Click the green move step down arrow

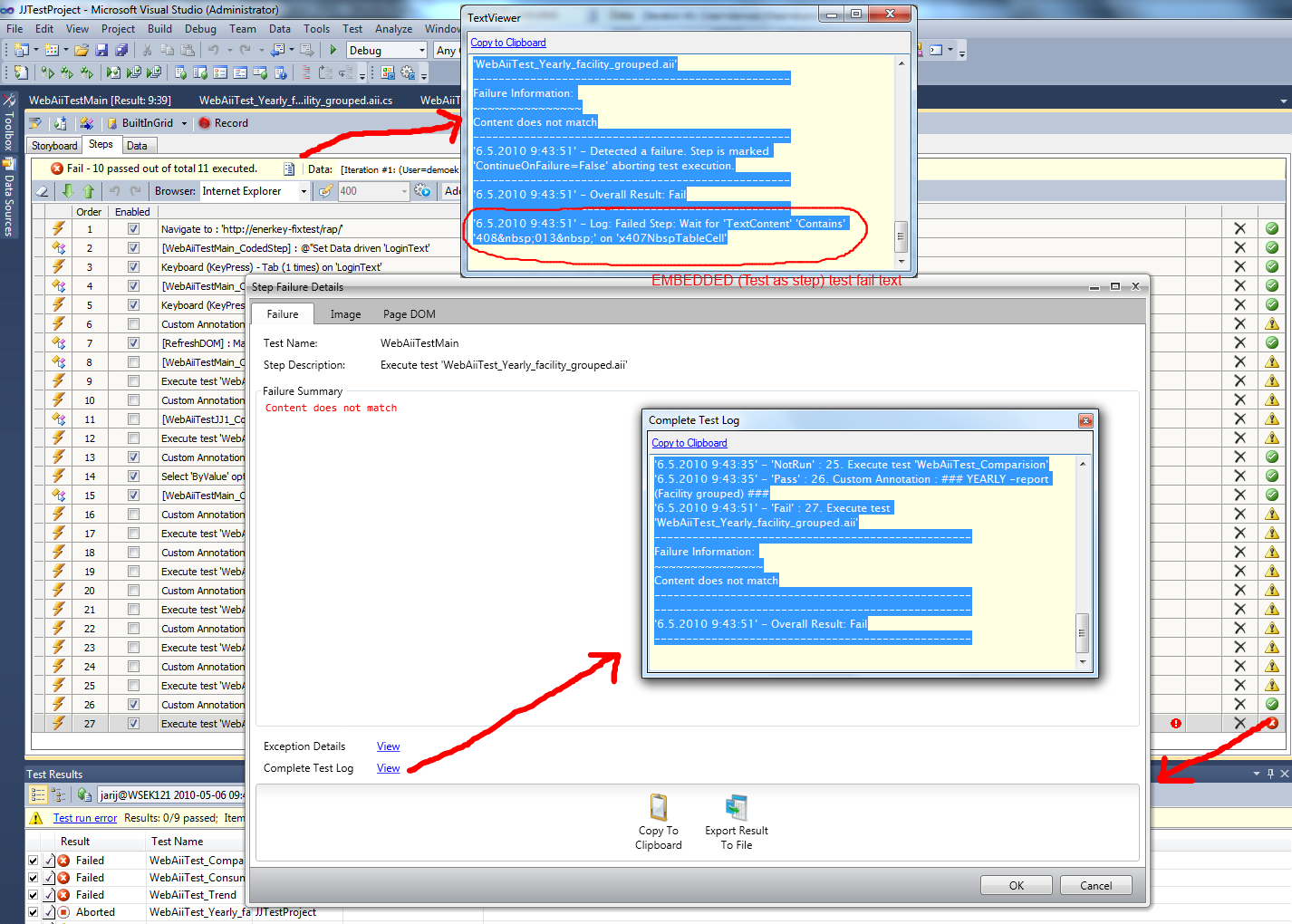coord(68,191)
